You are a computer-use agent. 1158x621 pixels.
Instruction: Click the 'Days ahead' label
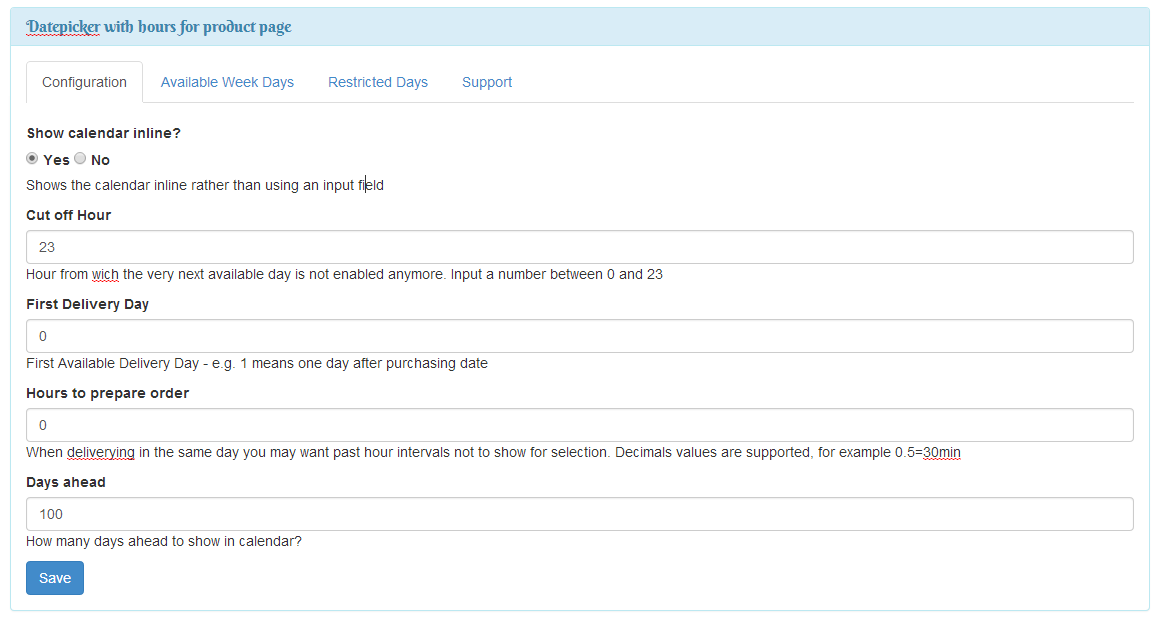(x=66, y=482)
